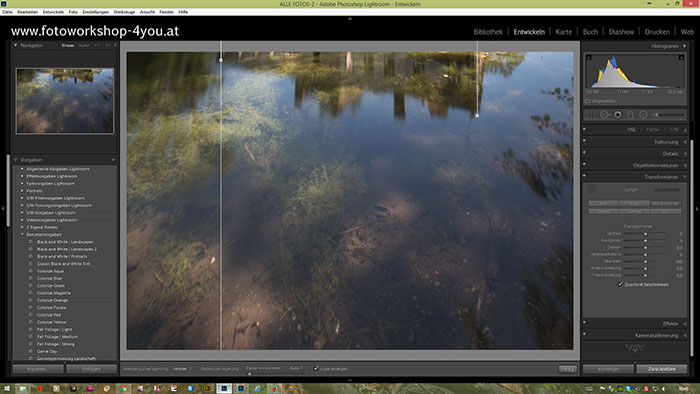
Task: Open the Werkzeuge menu
Action: (124, 12)
